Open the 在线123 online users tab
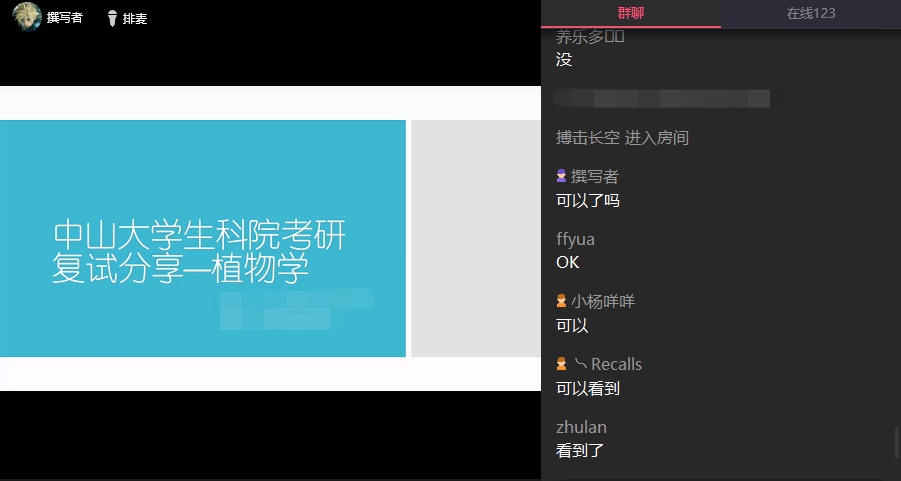Viewport: 901px width, 481px height. 810,13
